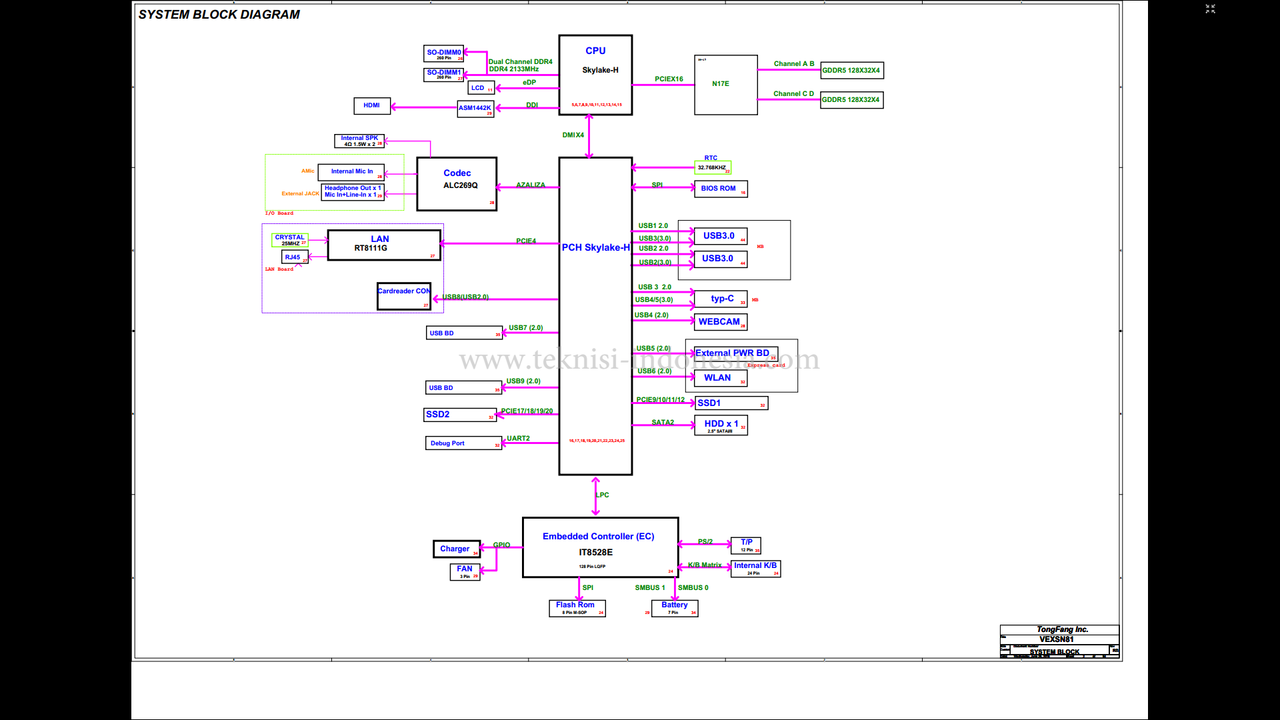Select the RTC 32.768KHZ block

click(713, 168)
